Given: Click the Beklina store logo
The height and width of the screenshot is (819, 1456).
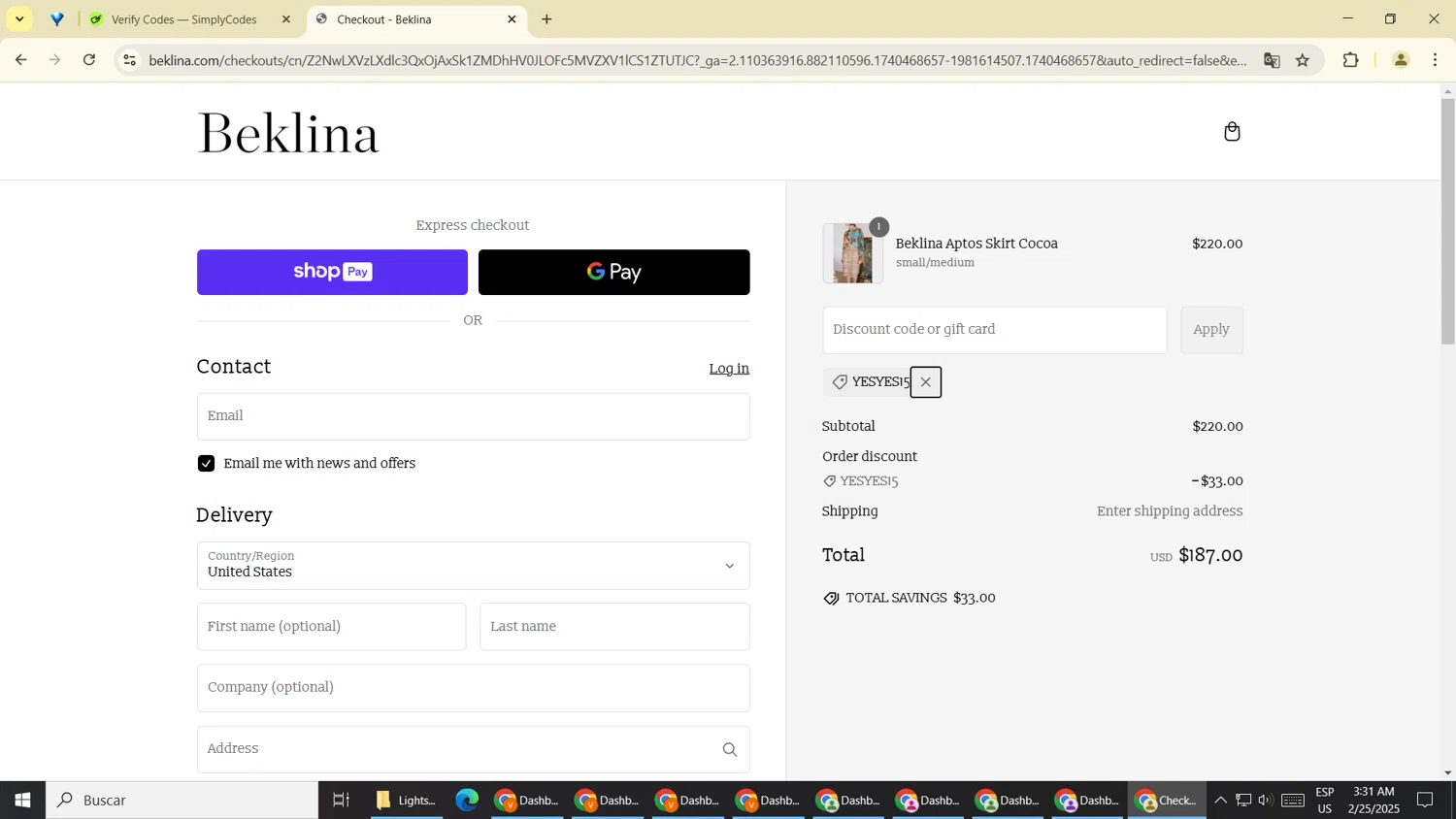Looking at the screenshot, I should 288,134.
